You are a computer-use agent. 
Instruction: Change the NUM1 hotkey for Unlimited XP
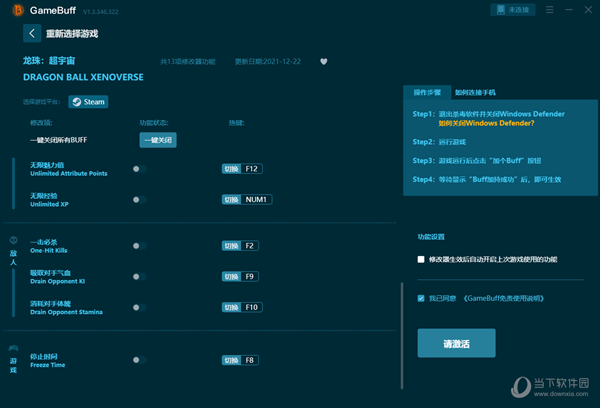(247, 199)
